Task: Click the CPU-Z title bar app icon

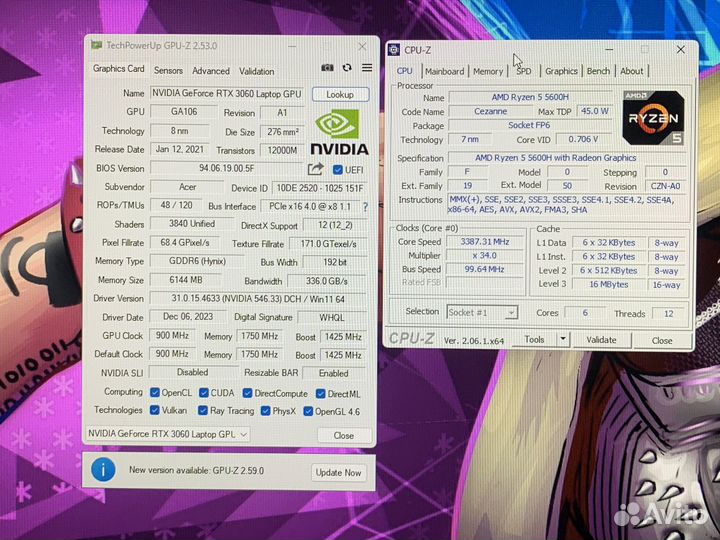Action: click(394, 50)
